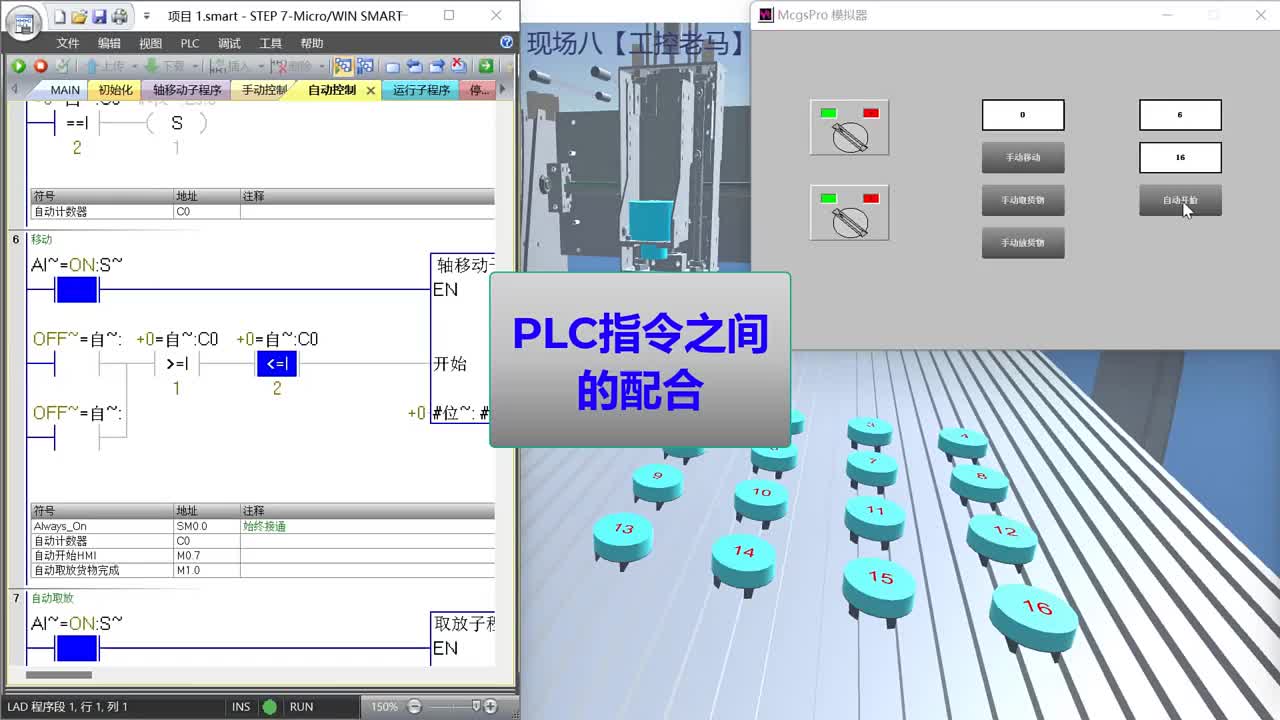This screenshot has height=720, width=1280.
Task: Switch to the 运行子程序 tab
Action: coord(421,90)
